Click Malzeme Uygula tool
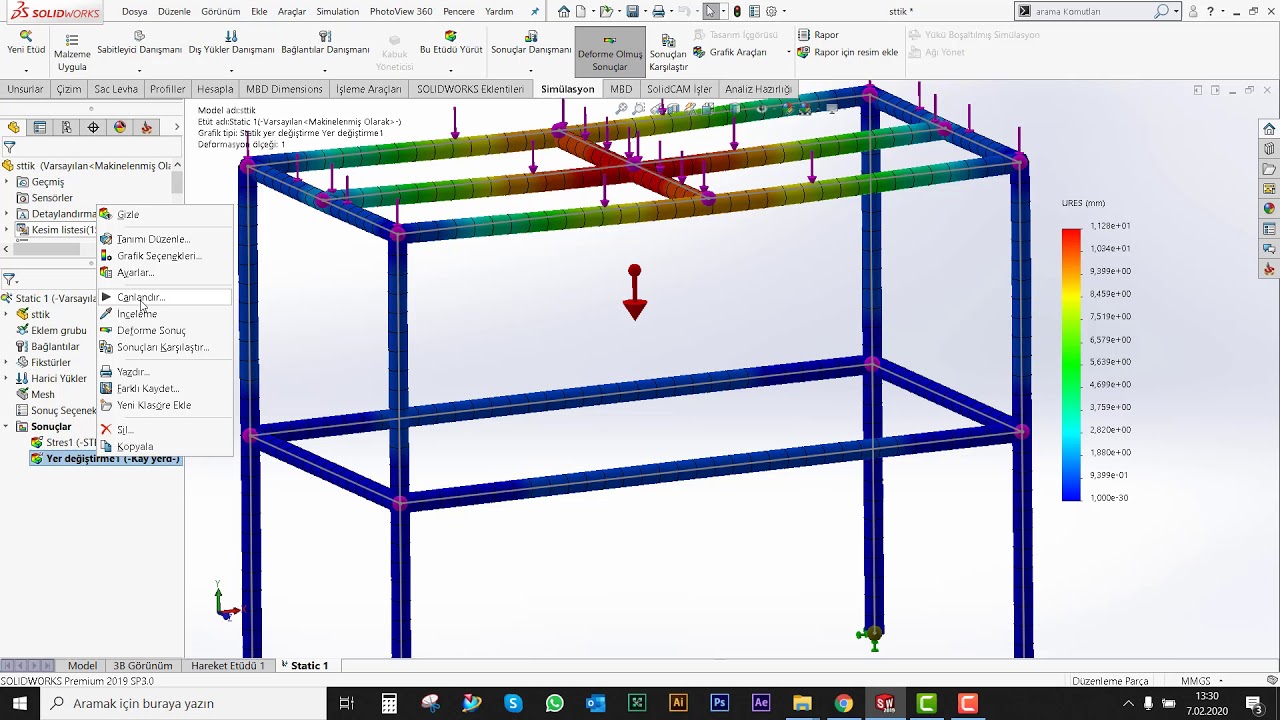 [72, 52]
